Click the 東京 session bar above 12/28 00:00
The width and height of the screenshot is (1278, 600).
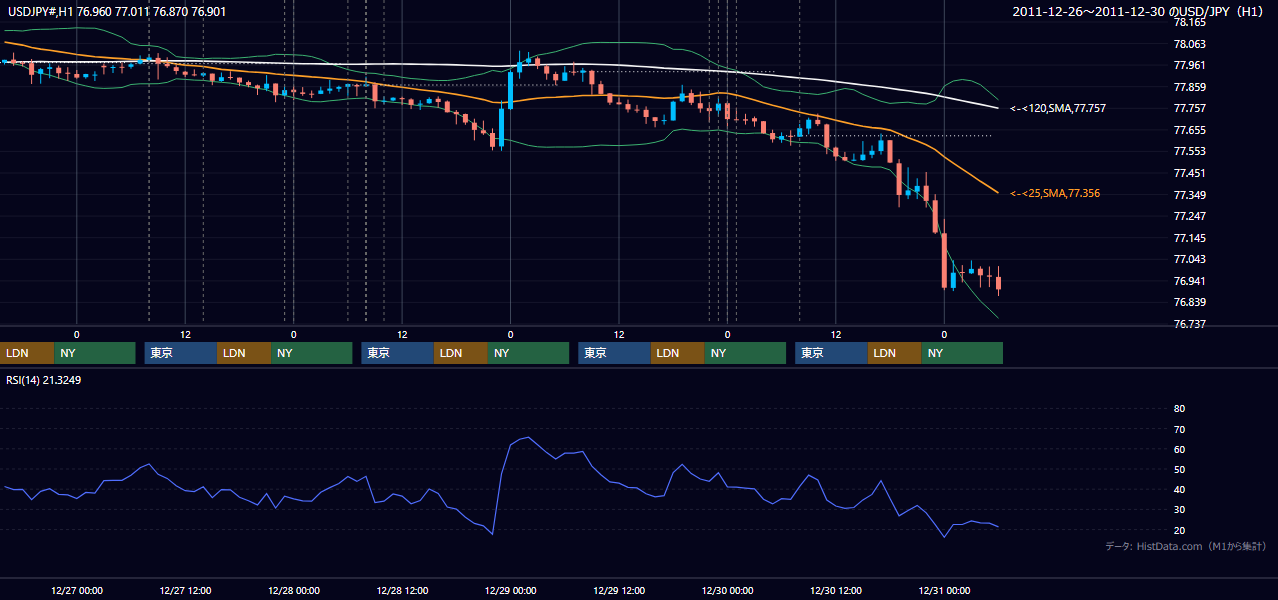(398, 353)
